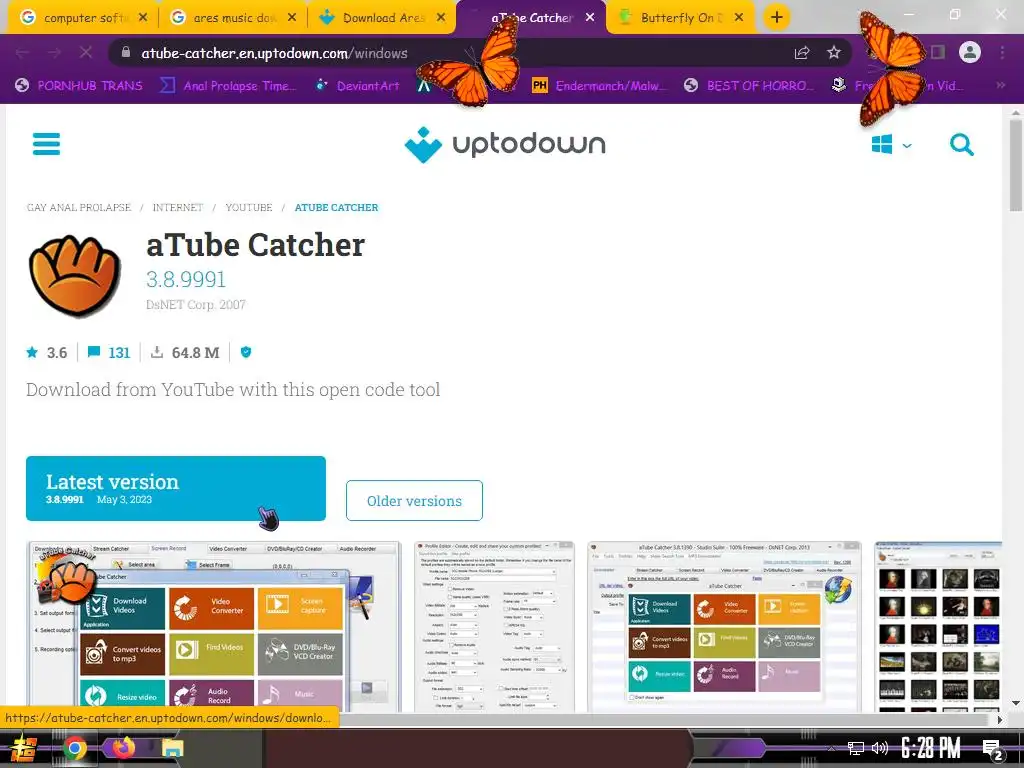Open the YOUTUBE breadcrumb link

click(249, 207)
